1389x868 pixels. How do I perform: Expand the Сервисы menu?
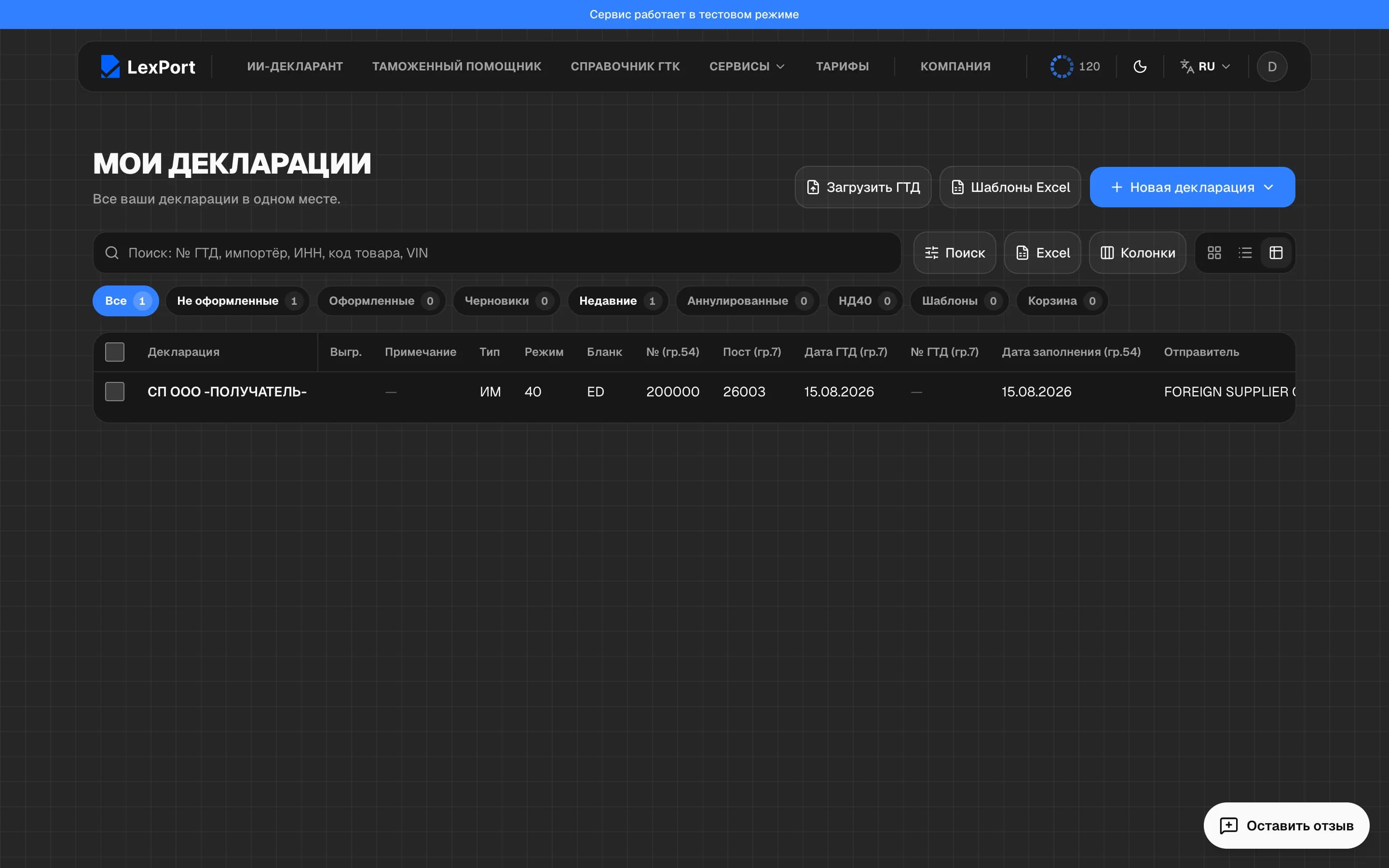747,67
